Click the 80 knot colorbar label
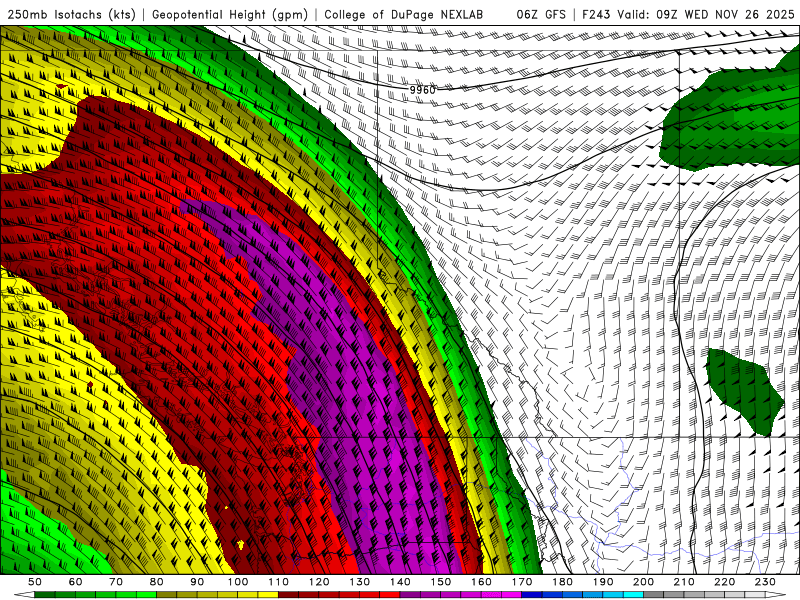Viewport: 800px width, 600px height. tap(157, 582)
